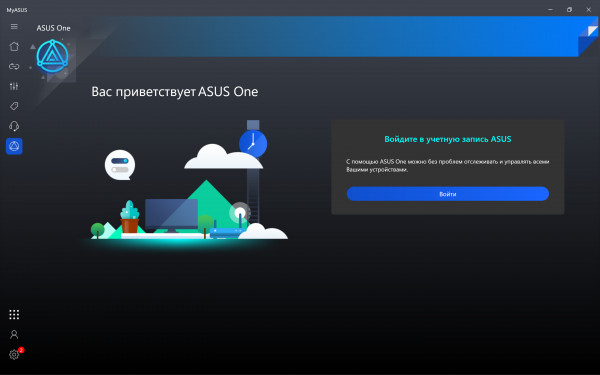Open Link to MyASUS sidebar icon
Image resolution: width=600 pixels, height=375 pixels.
[14, 66]
